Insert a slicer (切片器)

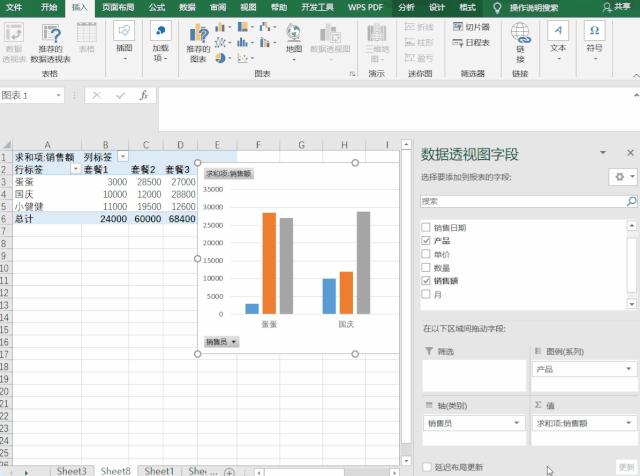point(471,27)
